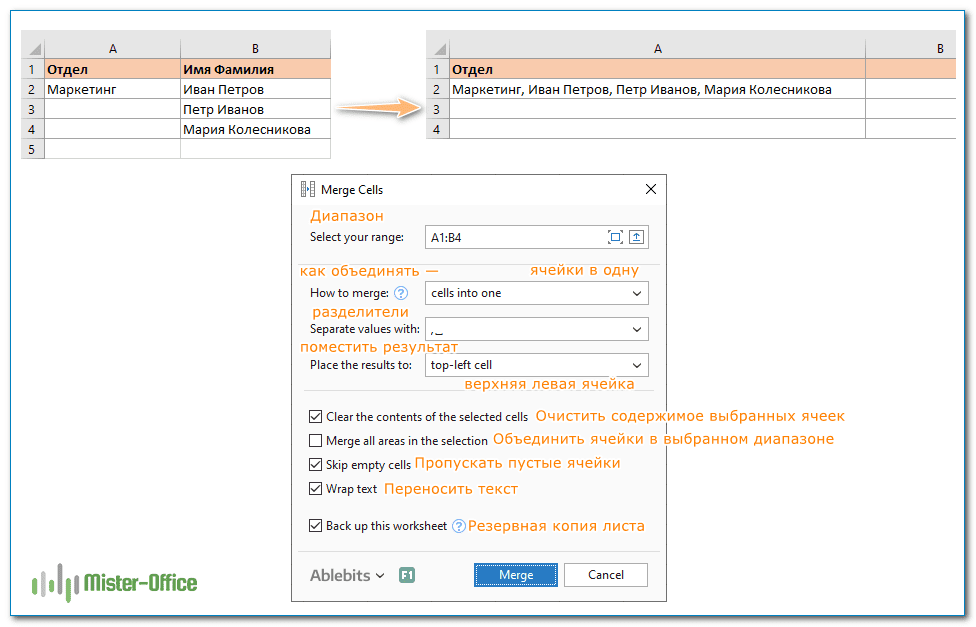Open help icon next to How to merge
The height and width of the screenshot is (627, 976).
[x=401, y=293]
